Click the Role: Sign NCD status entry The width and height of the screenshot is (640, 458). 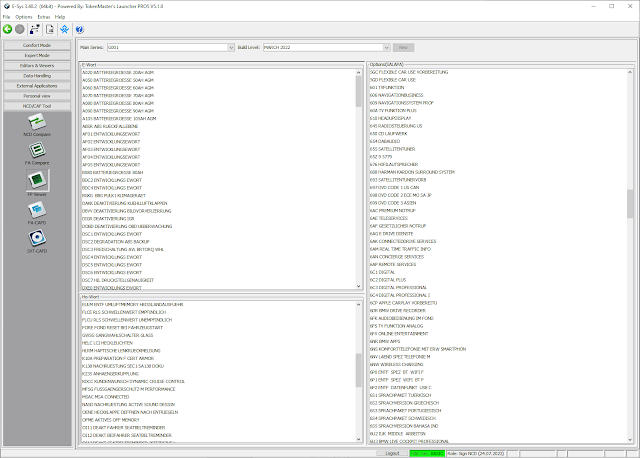click(476, 454)
